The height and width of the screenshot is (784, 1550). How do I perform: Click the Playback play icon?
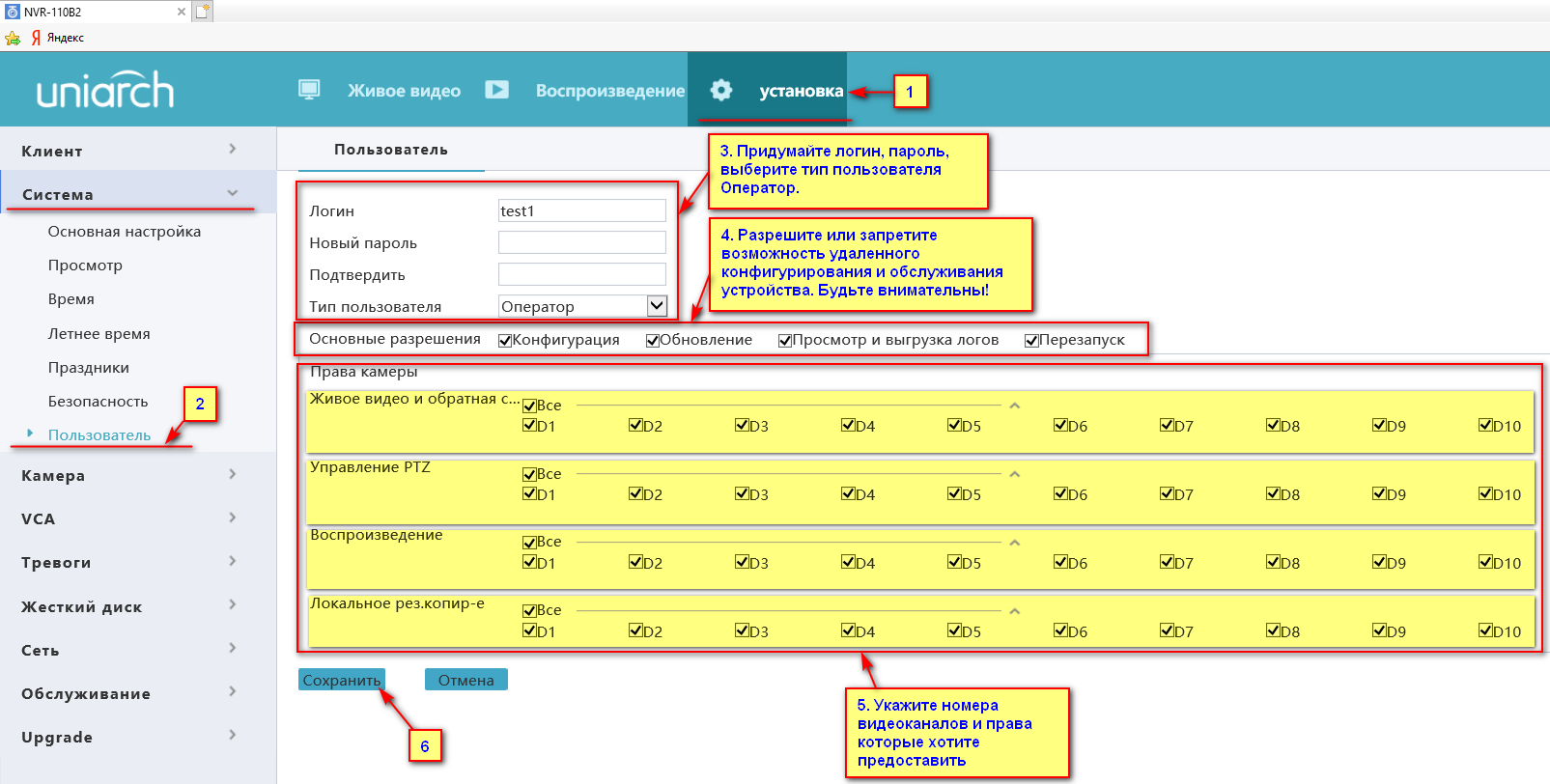[x=496, y=90]
